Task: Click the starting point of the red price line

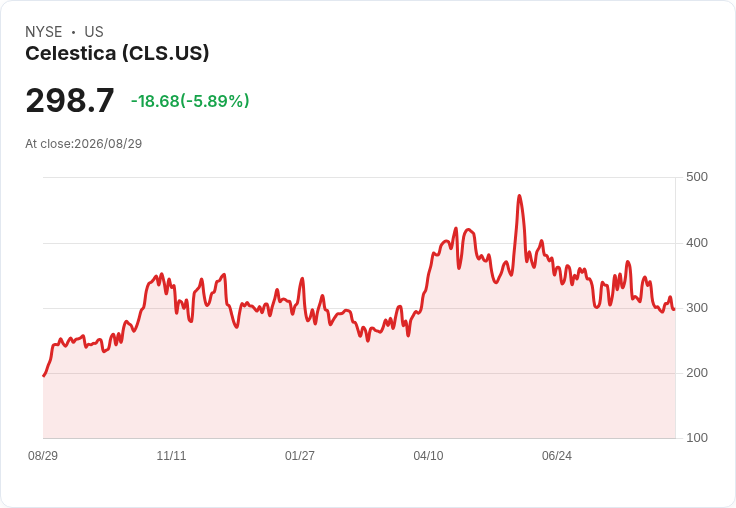Action: click(x=44, y=376)
